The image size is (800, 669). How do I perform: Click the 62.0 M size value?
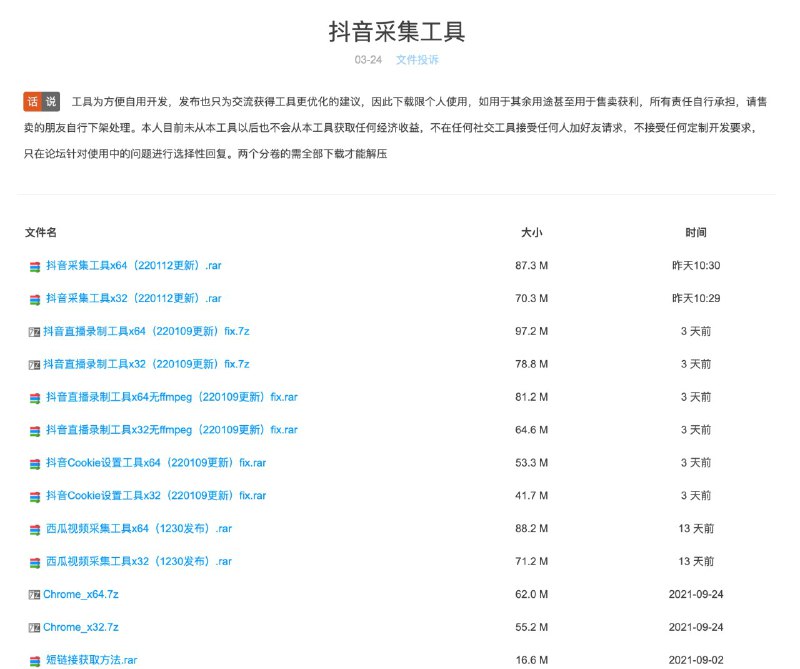531,594
